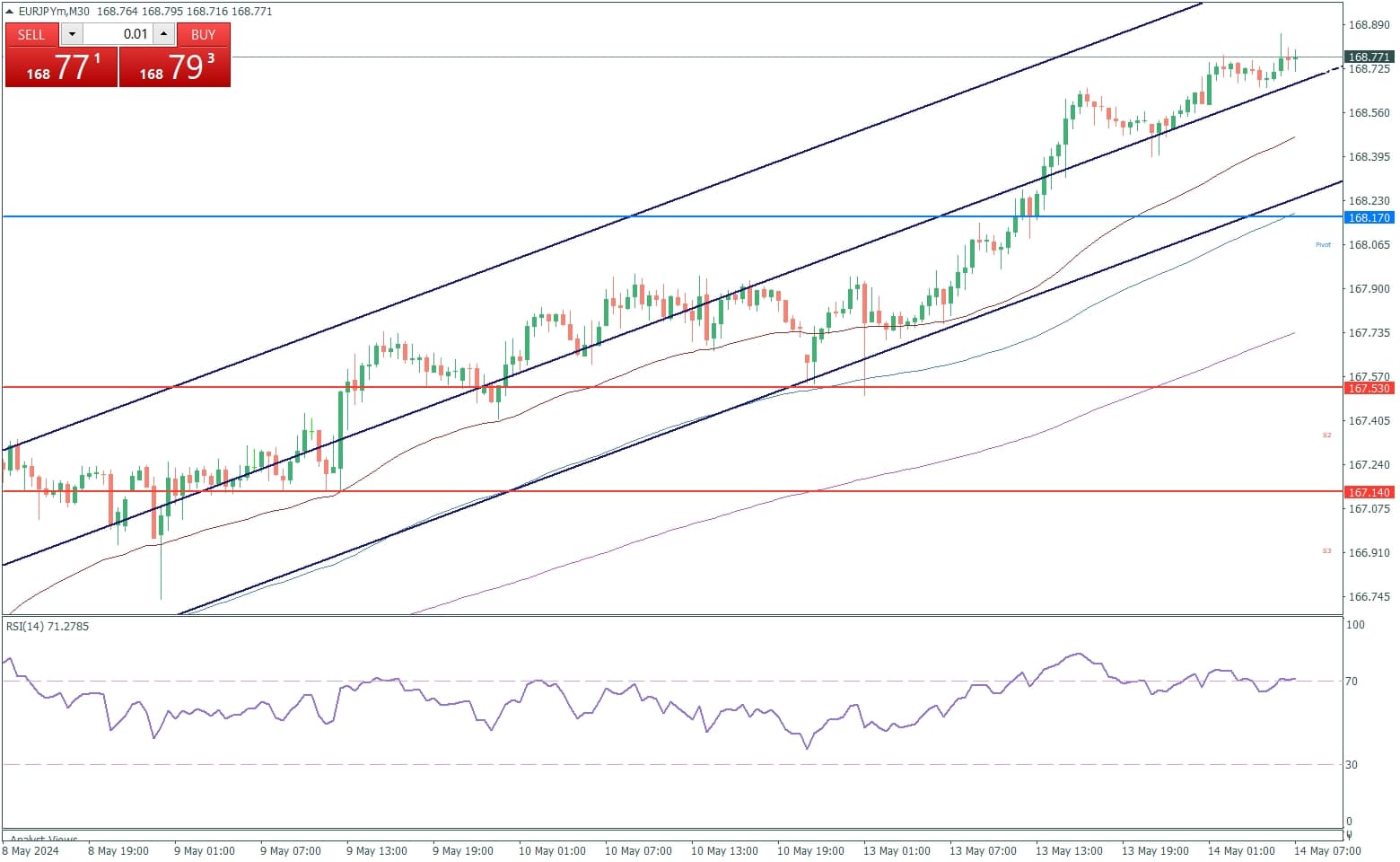Viewport: 1400px width, 862px height.
Task: Click the 167.900 price axis label
Action: [x=1369, y=289]
